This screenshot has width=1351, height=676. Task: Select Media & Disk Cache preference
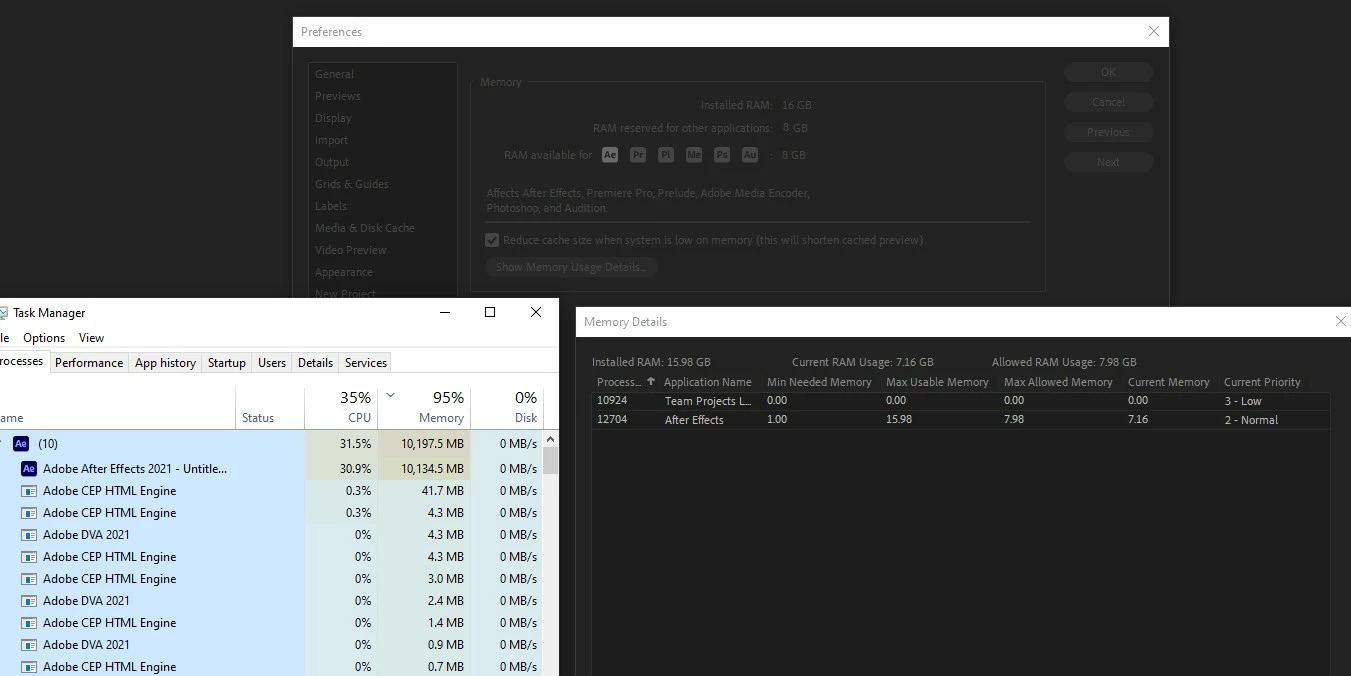[x=364, y=228]
